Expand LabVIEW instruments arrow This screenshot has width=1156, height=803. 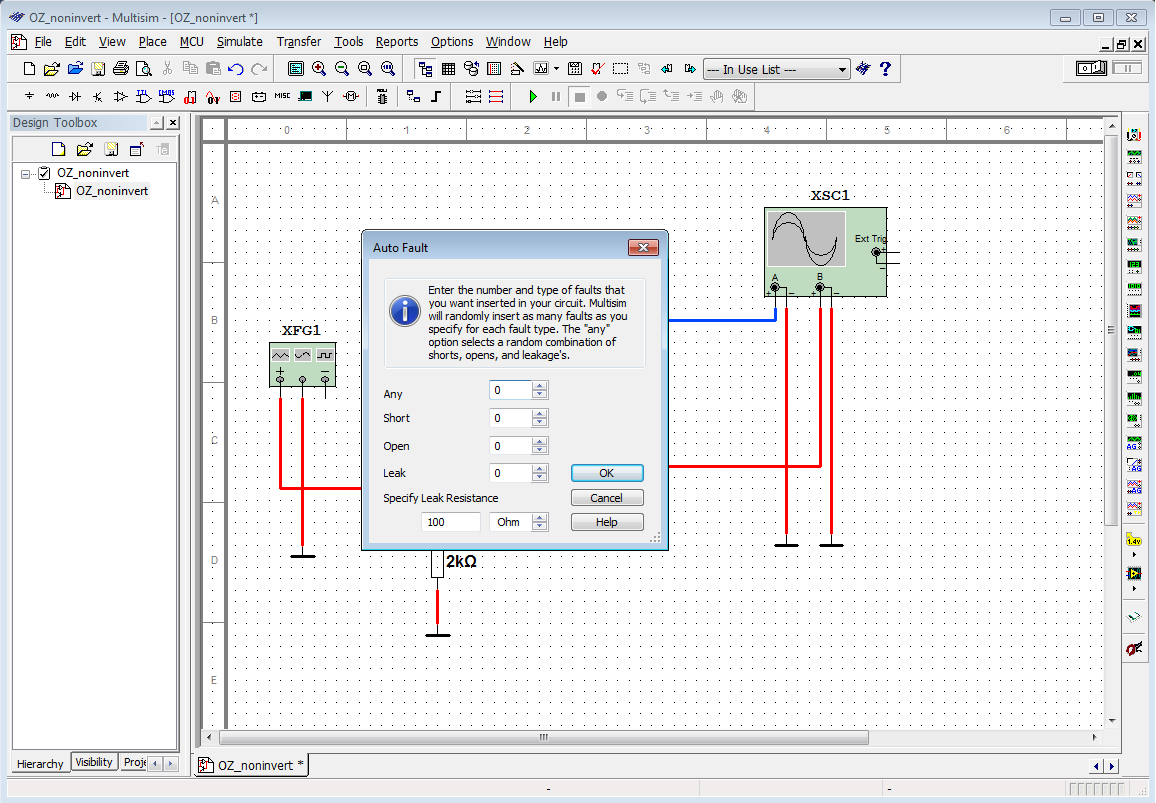[x=1134, y=588]
